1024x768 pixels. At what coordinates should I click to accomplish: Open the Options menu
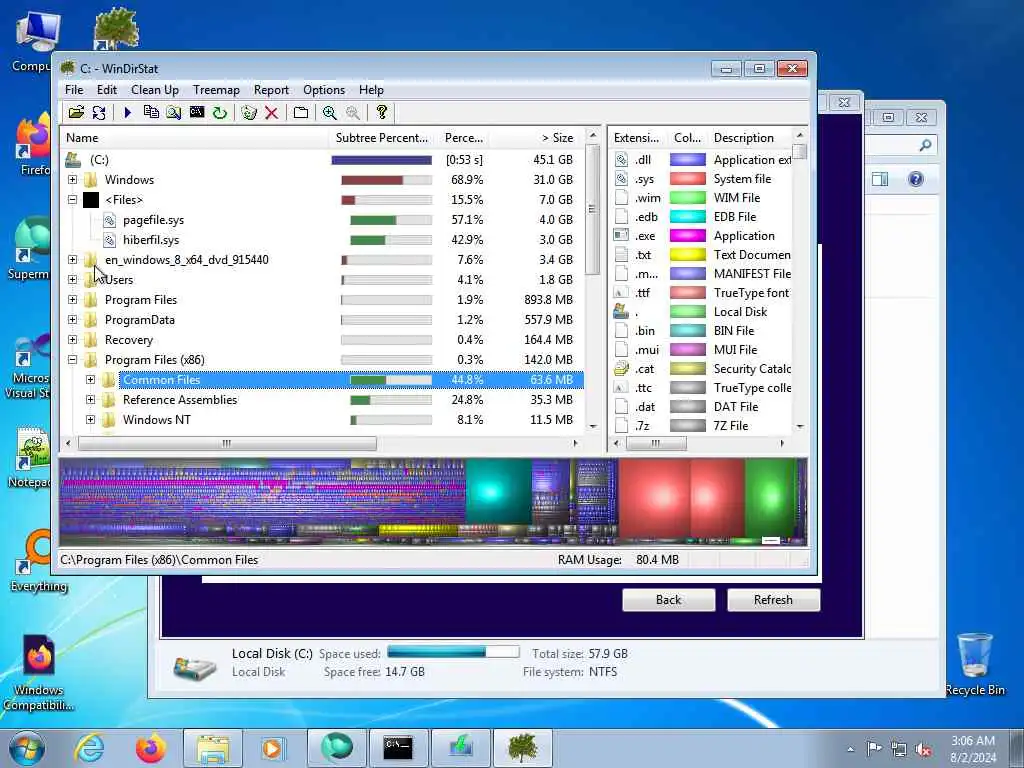click(324, 90)
